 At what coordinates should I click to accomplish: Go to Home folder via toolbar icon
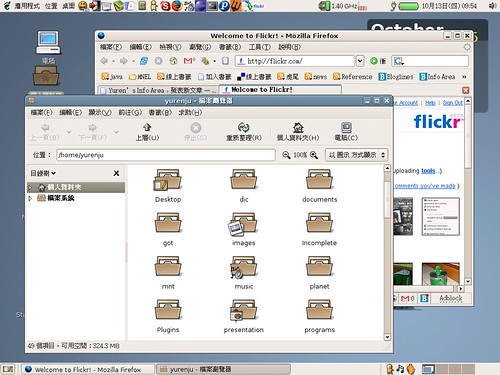pyautogui.click(x=298, y=132)
